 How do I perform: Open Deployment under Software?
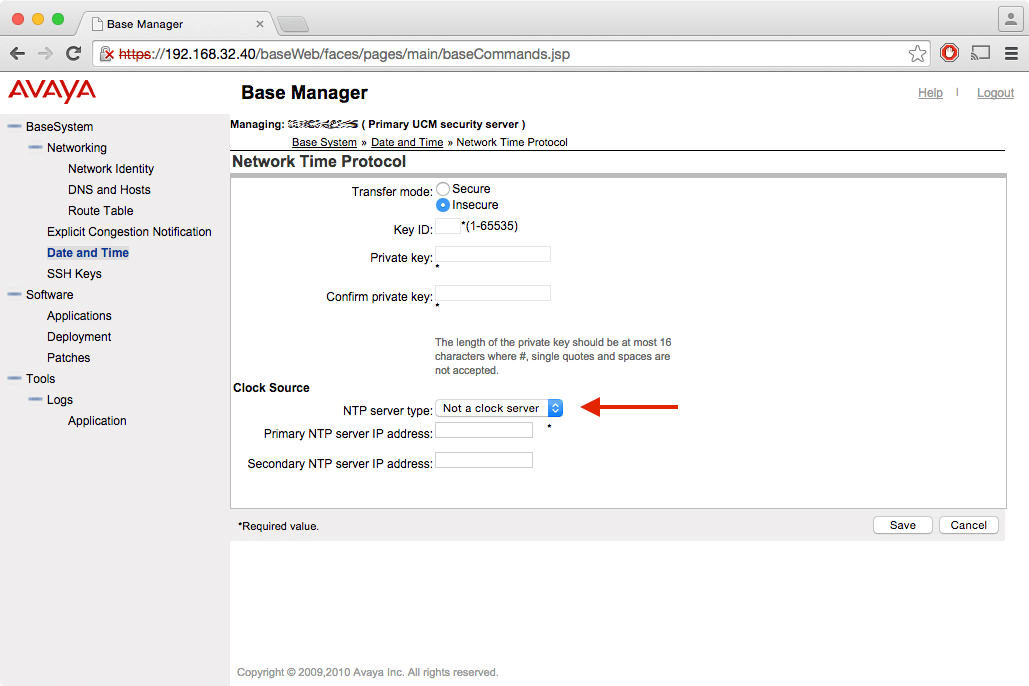79,337
